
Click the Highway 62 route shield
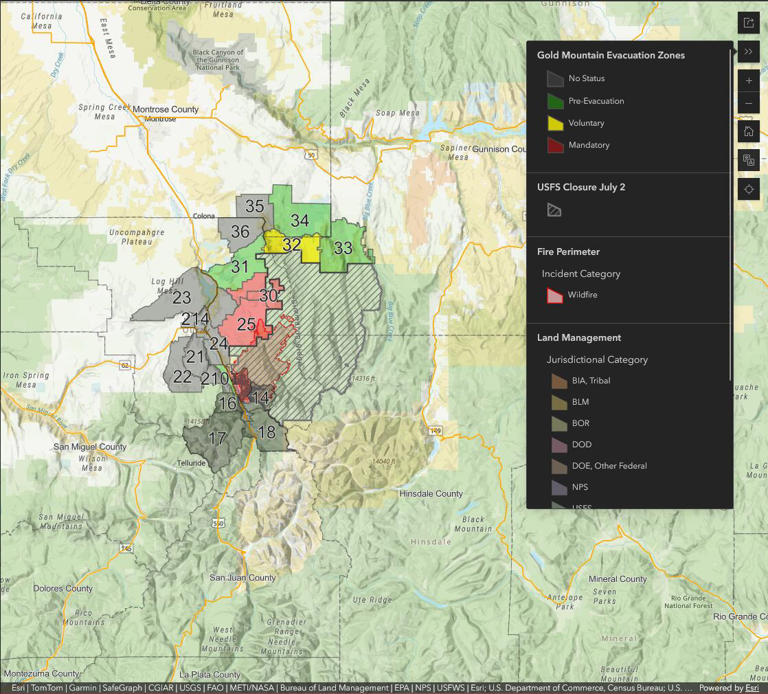tap(125, 365)
